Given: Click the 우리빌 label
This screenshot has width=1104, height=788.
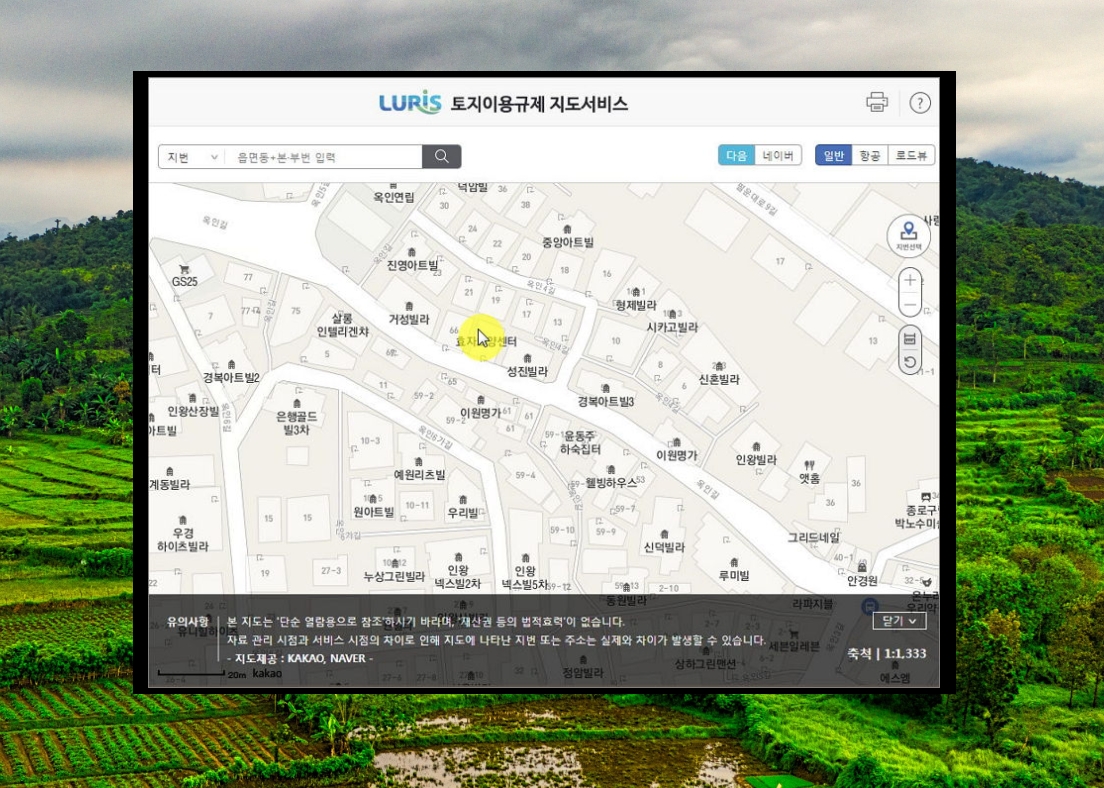Looking at the screenshot, I should pos(463,513).
